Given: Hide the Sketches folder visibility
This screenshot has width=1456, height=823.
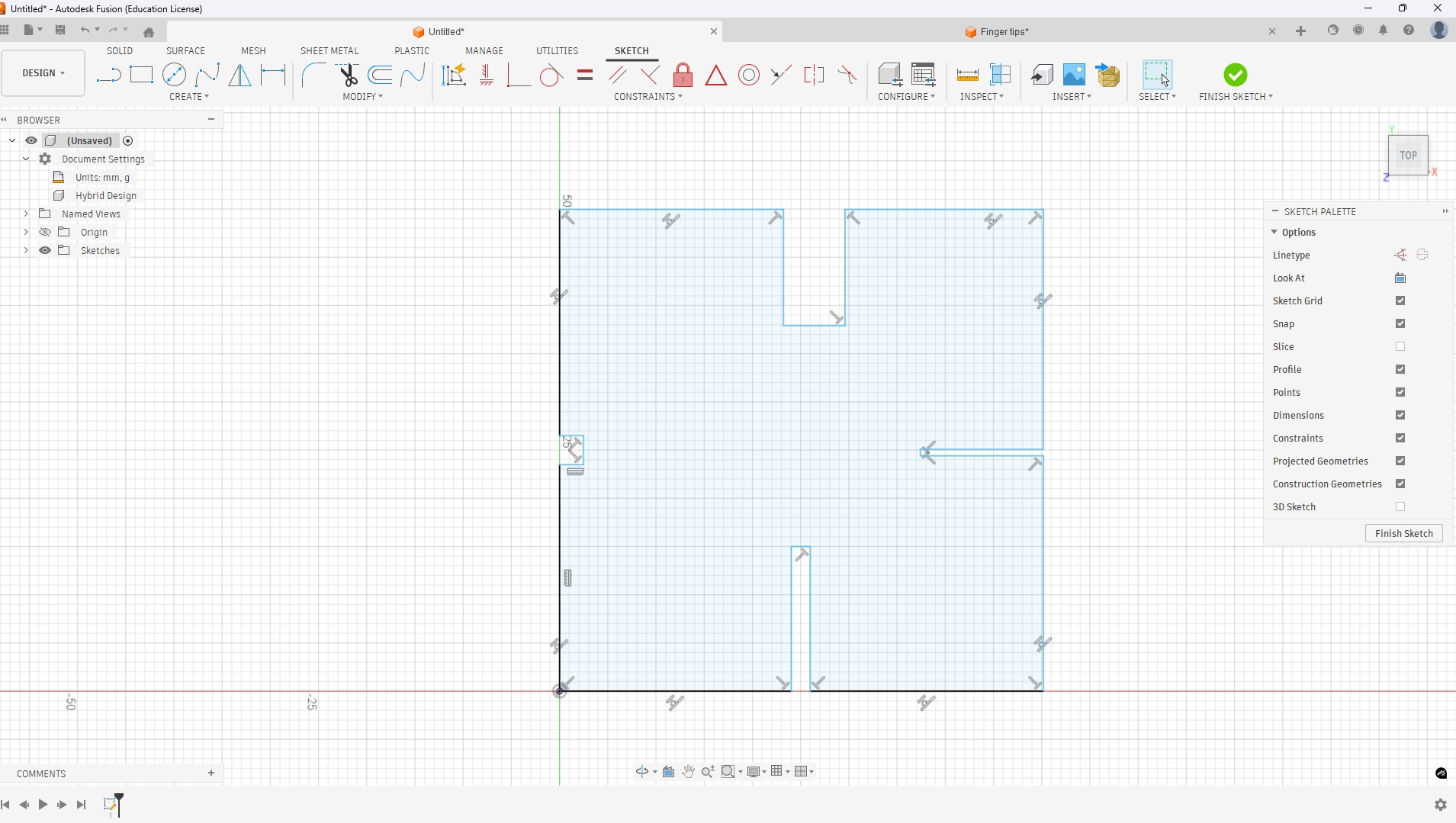Looking at the screenshot, I should (x=45, y=250).
